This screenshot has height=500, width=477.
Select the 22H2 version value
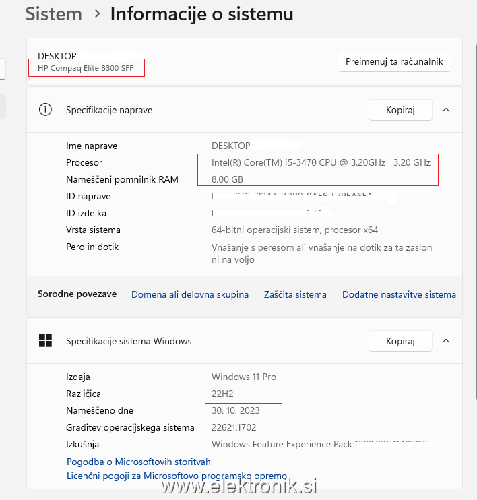[x=222, y=394]
